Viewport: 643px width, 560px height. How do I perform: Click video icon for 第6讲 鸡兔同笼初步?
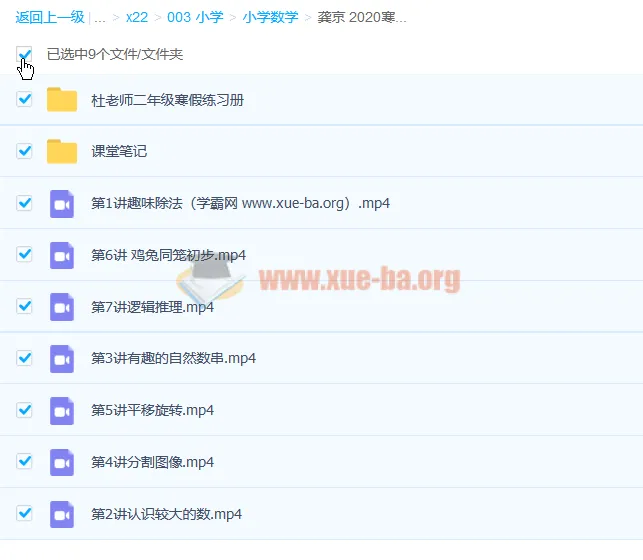click(x=62, y=255)
